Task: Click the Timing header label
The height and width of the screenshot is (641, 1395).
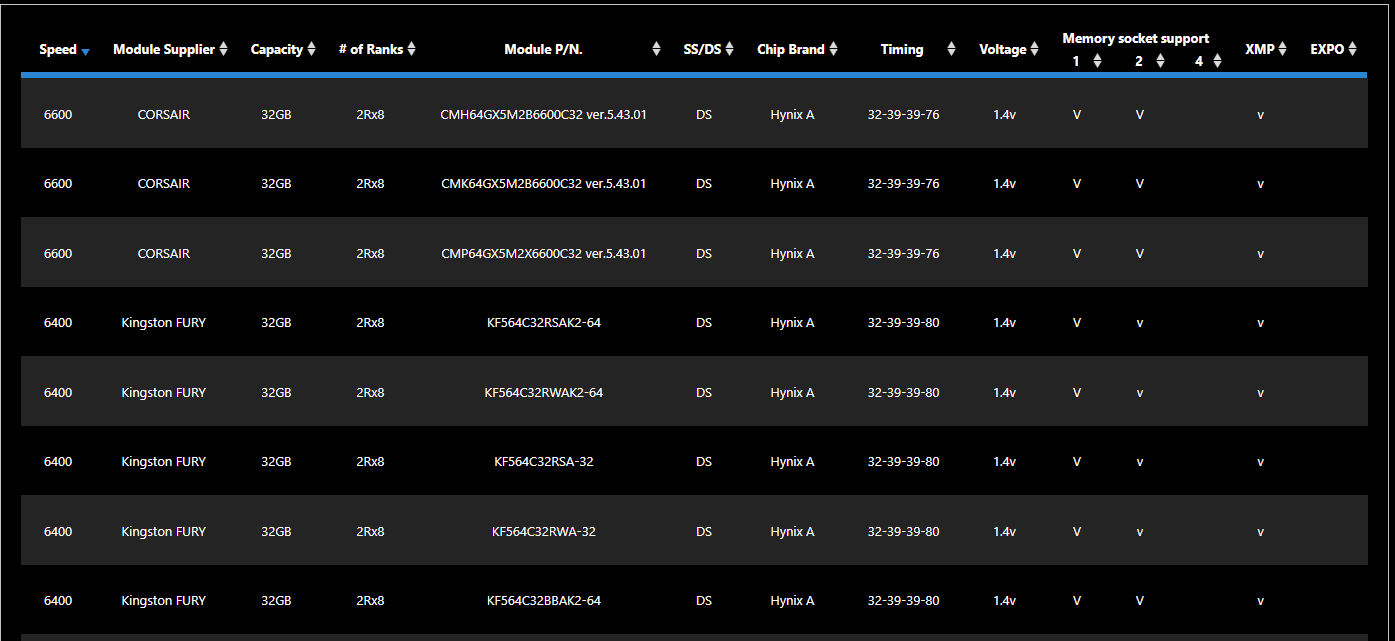Action: 902,49
